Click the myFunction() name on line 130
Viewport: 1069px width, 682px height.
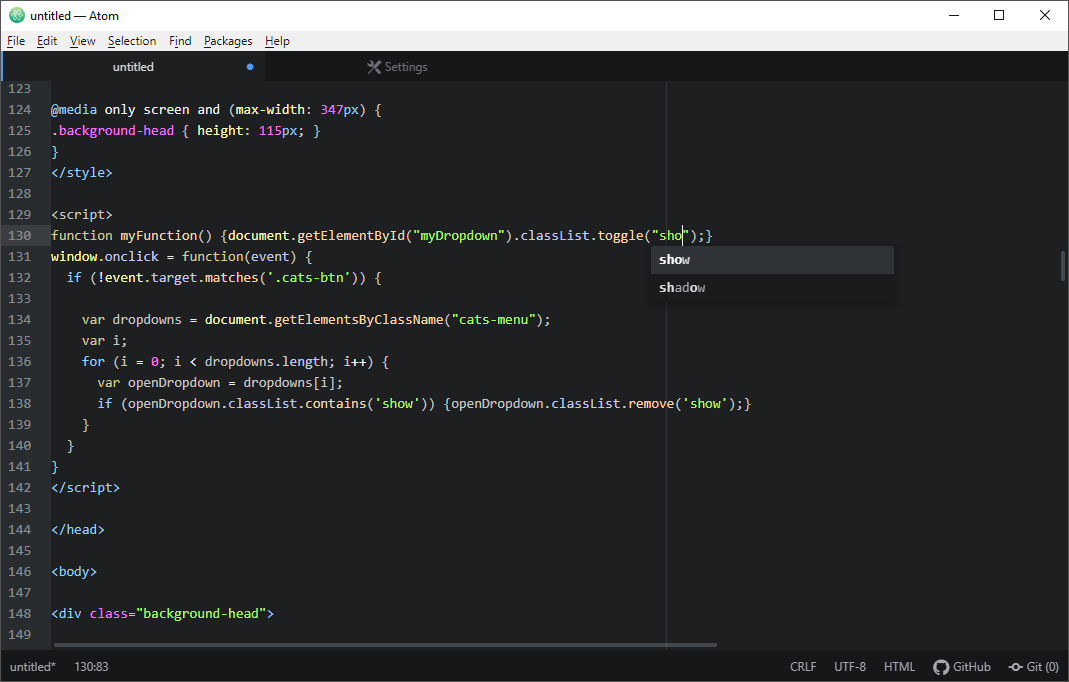(x=166, y=235)
